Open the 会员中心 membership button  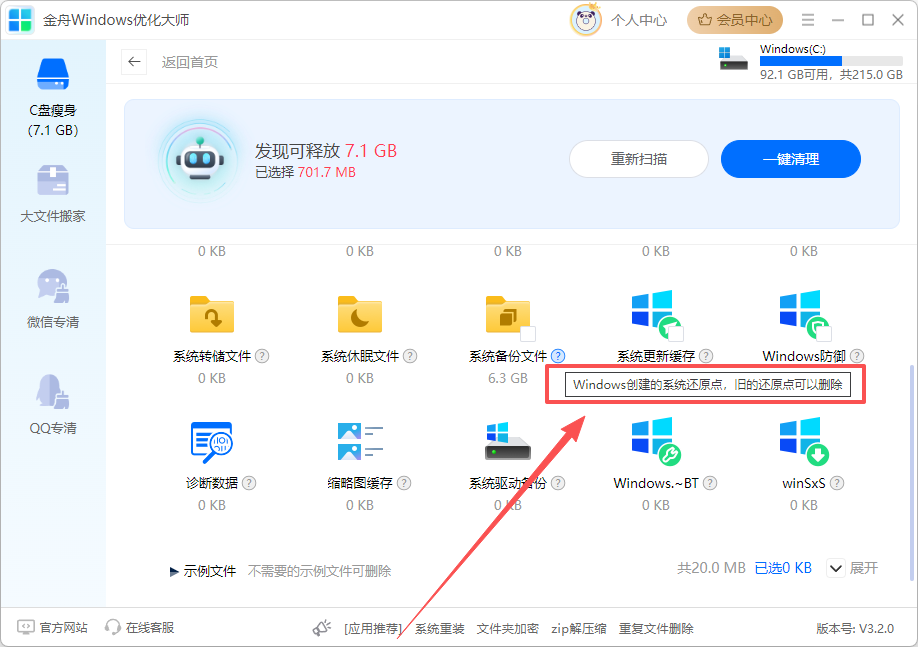tap(735, 20)
